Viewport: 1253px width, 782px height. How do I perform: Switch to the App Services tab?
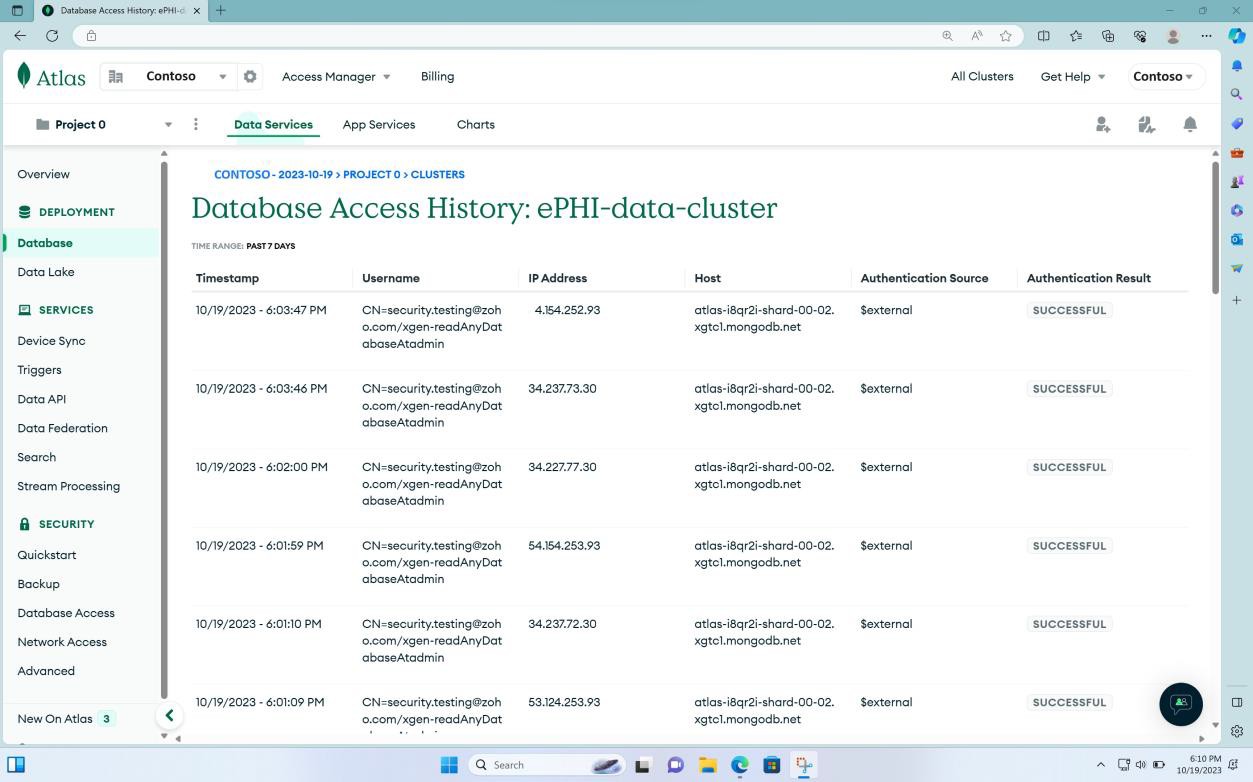pos(378,124)
